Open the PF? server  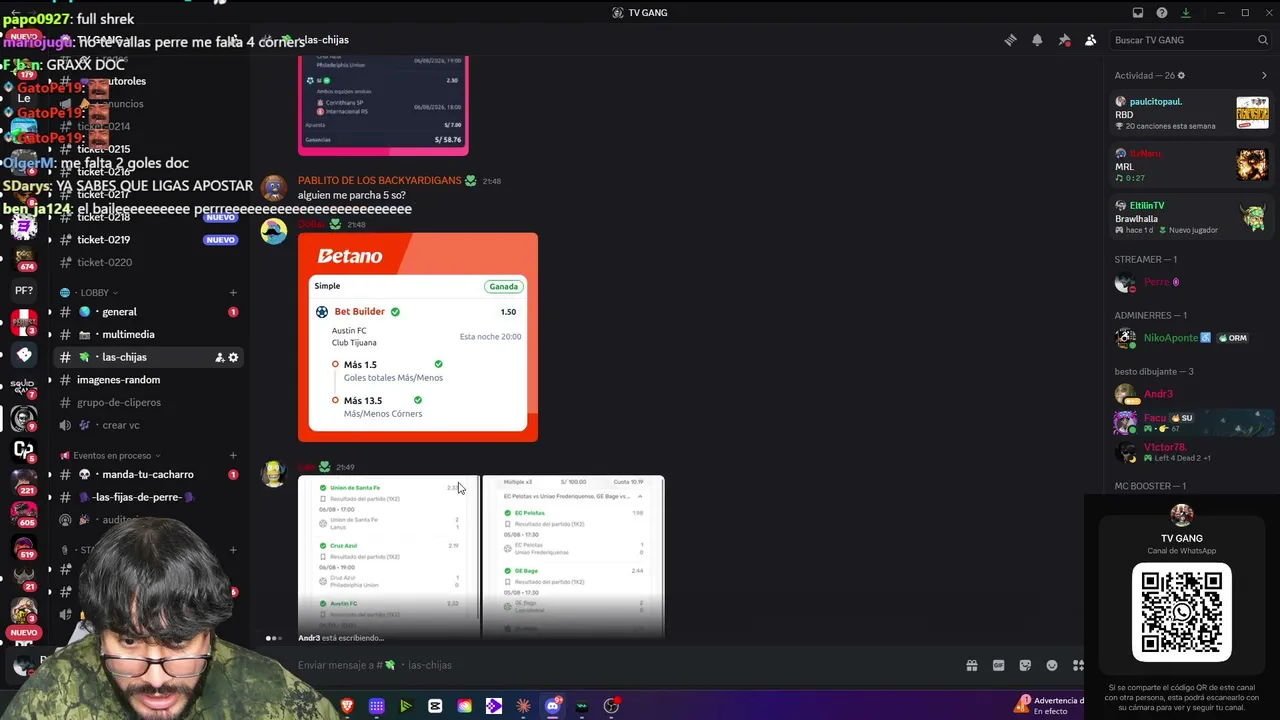tap(23, 291)
